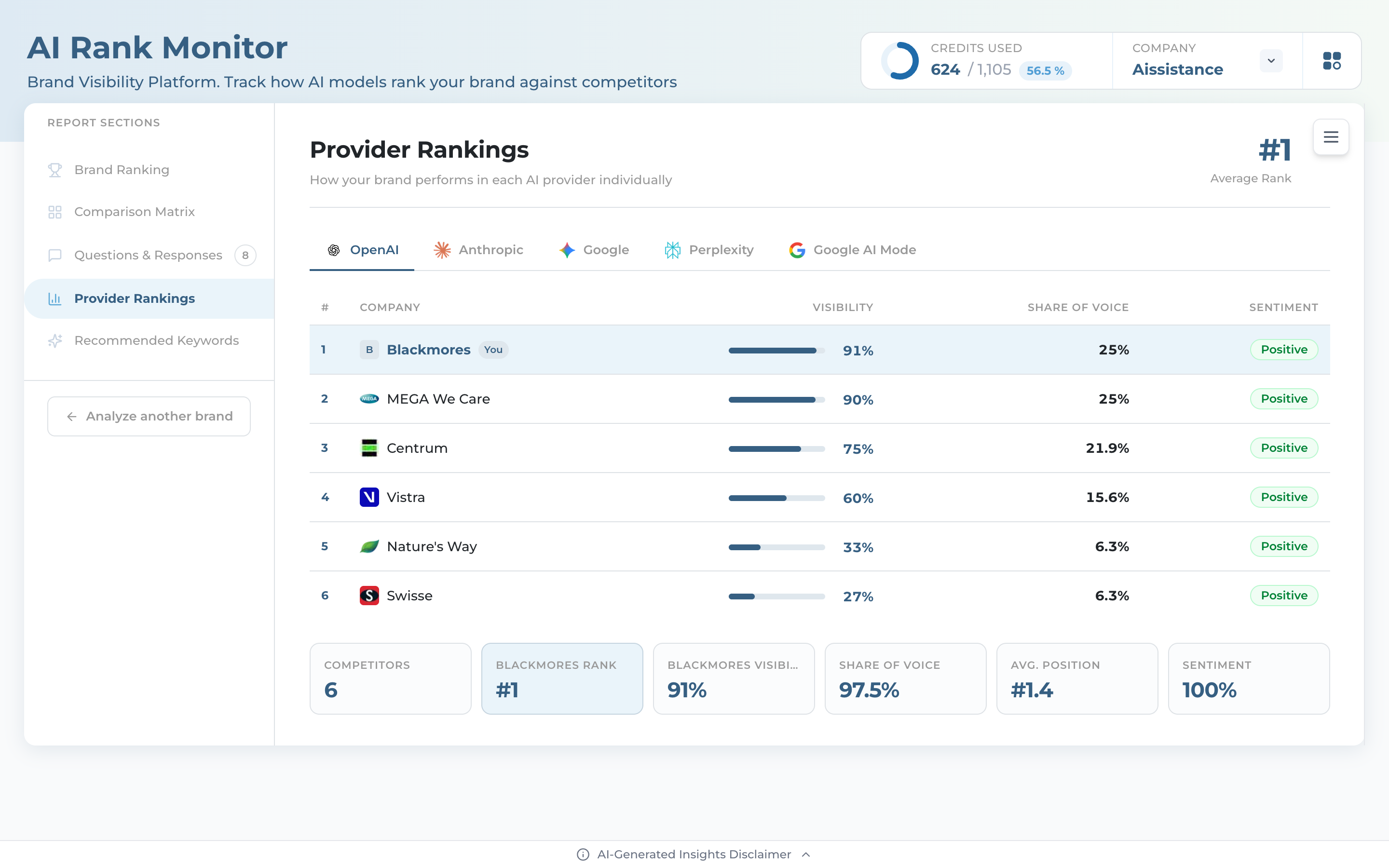The image size is (1389, 868).
Task: Switch to the OpenAI tab
Action: [x=362, y=250]
